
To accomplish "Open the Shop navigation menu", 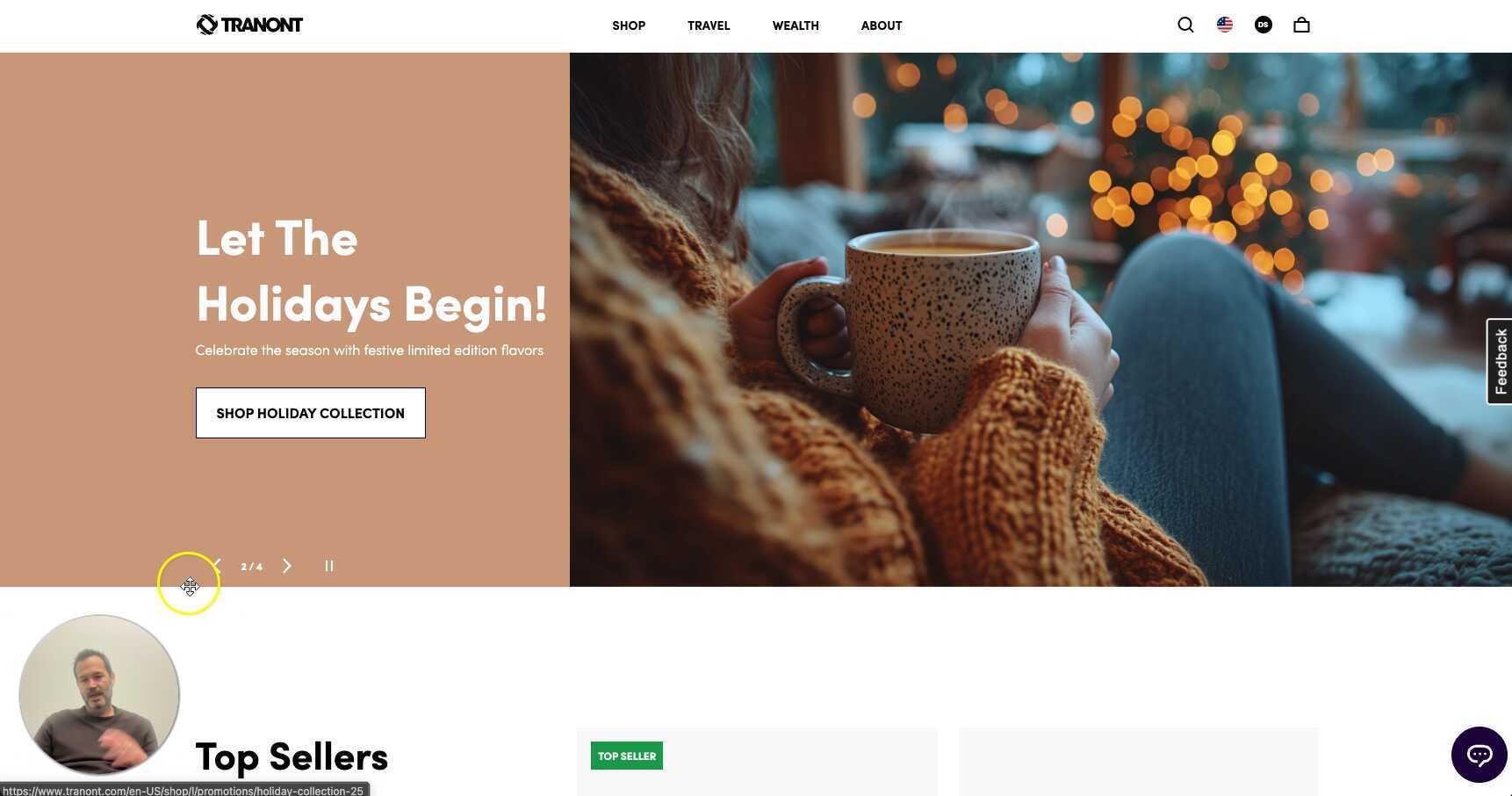I will [629, 25].
